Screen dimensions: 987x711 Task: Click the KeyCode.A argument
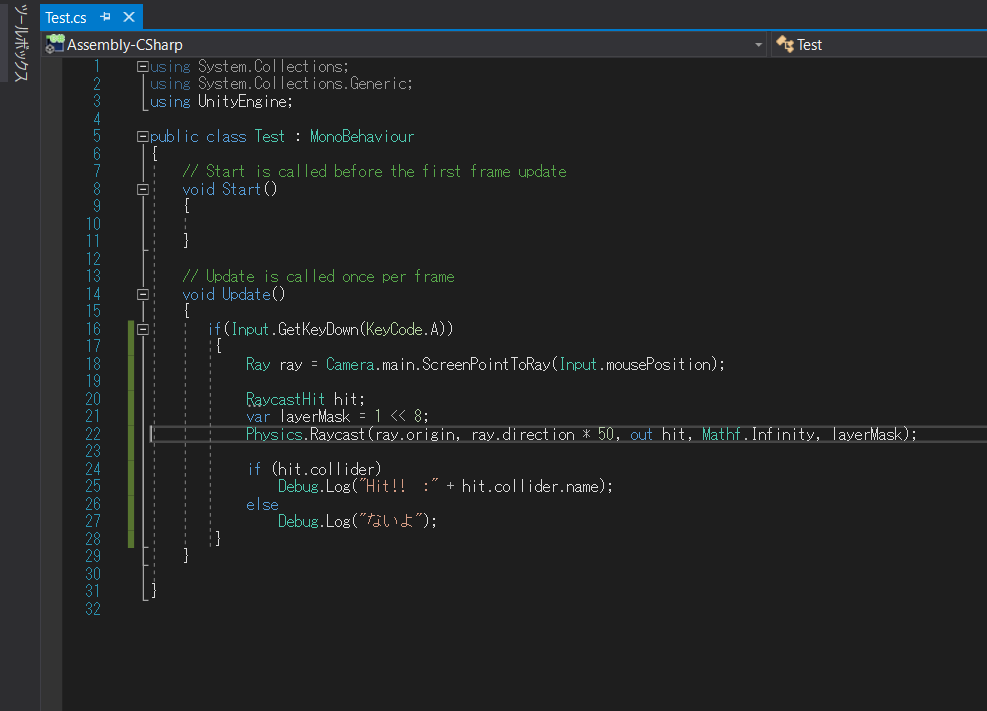coord(403,329)
